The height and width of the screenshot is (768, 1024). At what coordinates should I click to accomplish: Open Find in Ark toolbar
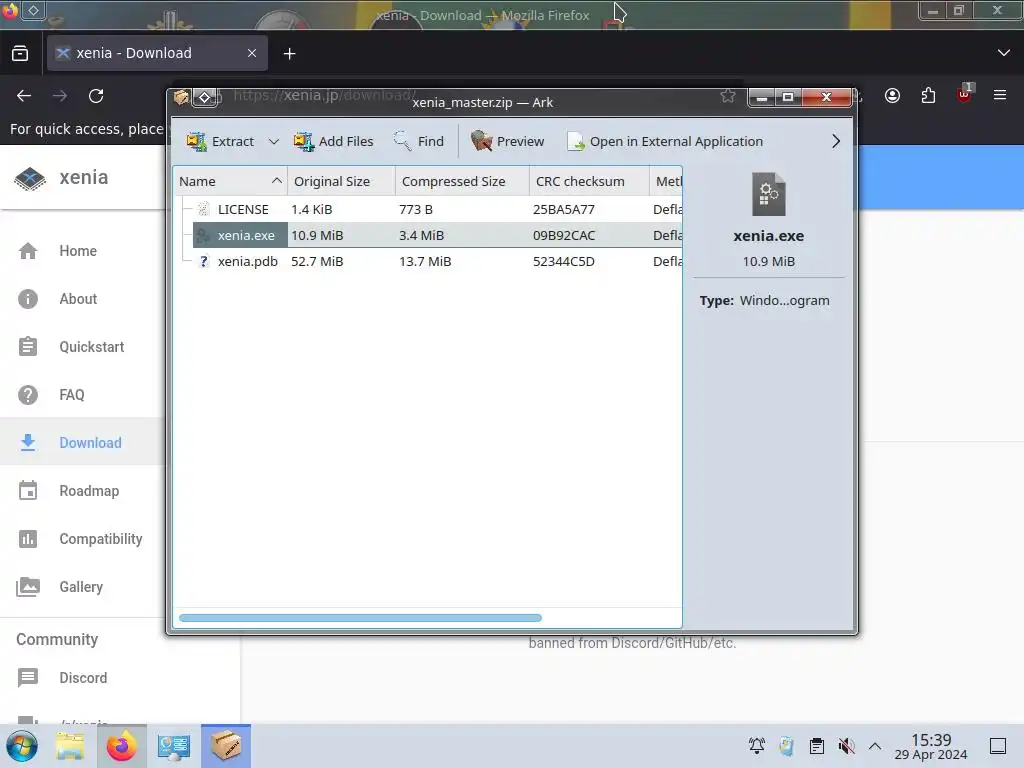(x=419, y=141)
